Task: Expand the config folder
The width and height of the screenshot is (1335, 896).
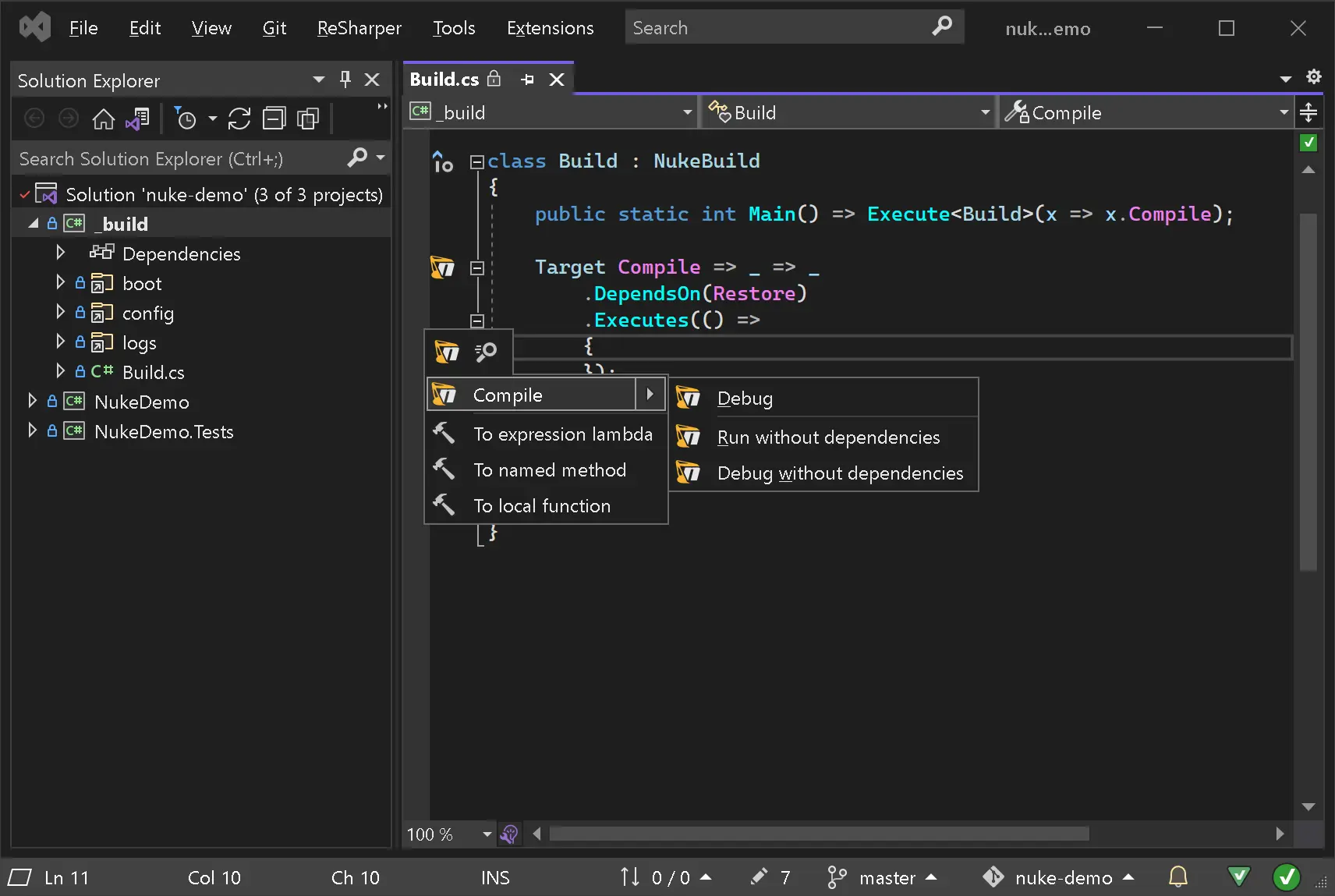Action: (60, 312)
